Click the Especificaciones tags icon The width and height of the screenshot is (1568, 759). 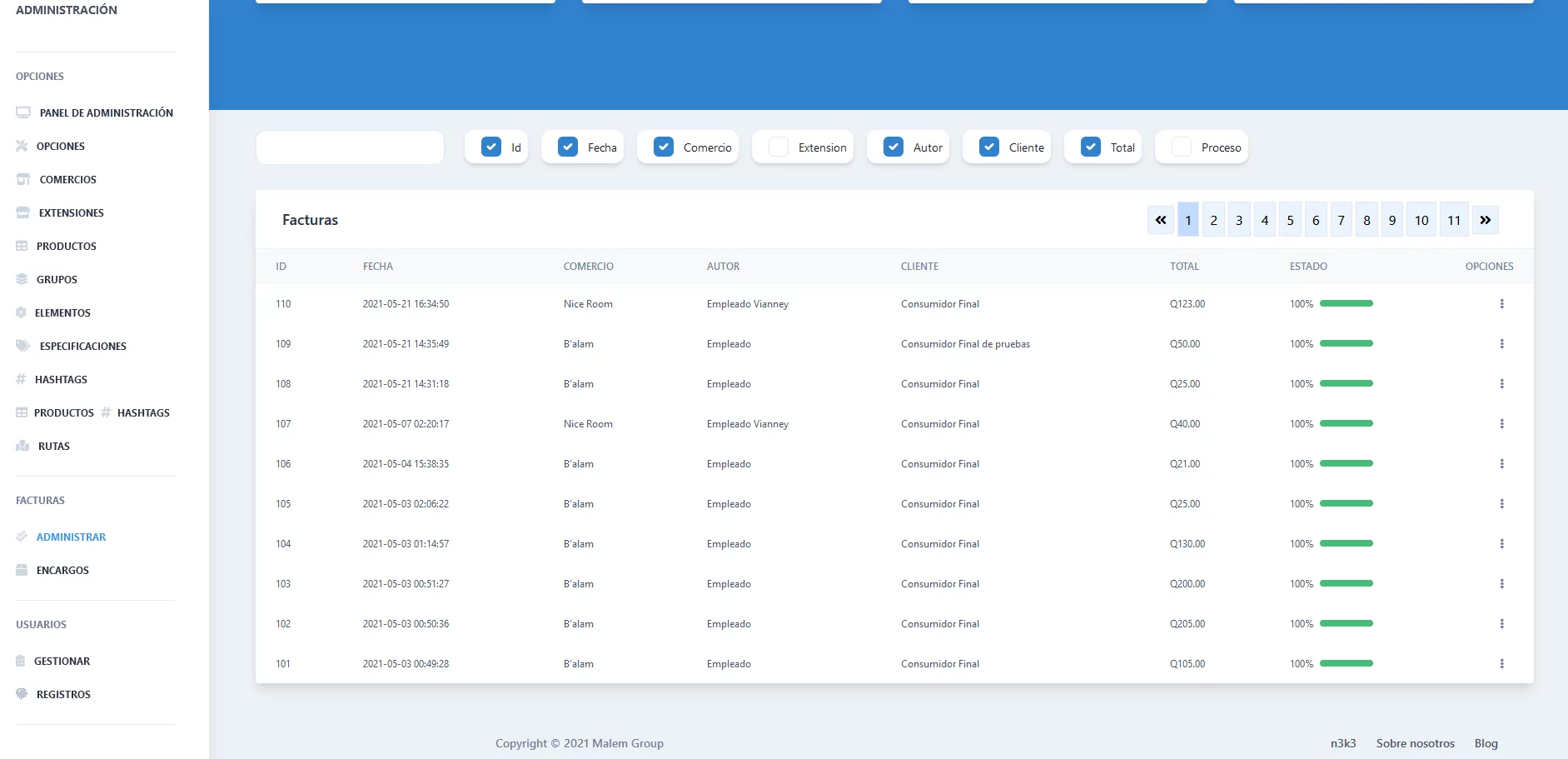click(23, 346)
